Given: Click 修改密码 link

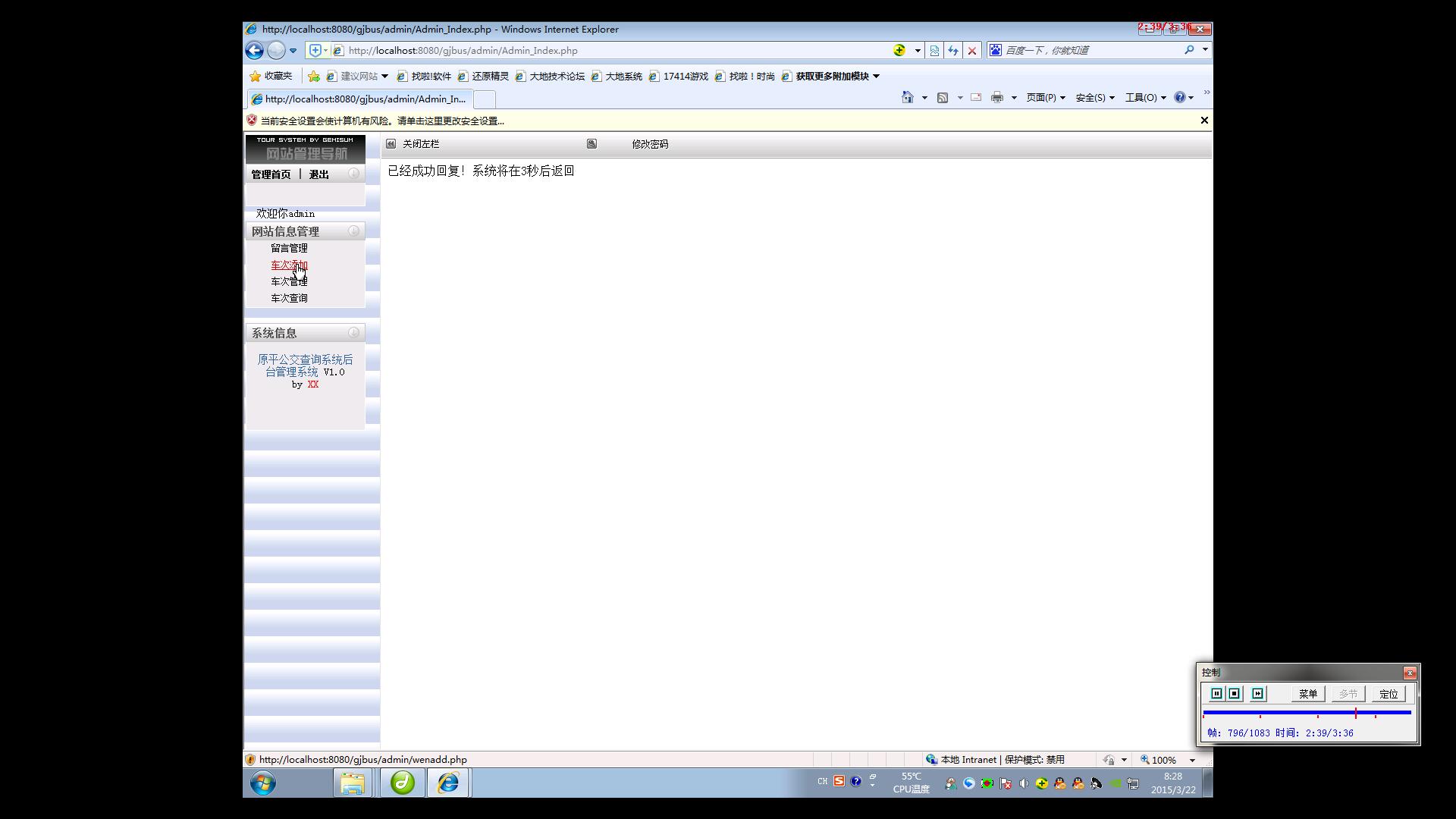Looking at the screenshot, I should click(650, 144).
